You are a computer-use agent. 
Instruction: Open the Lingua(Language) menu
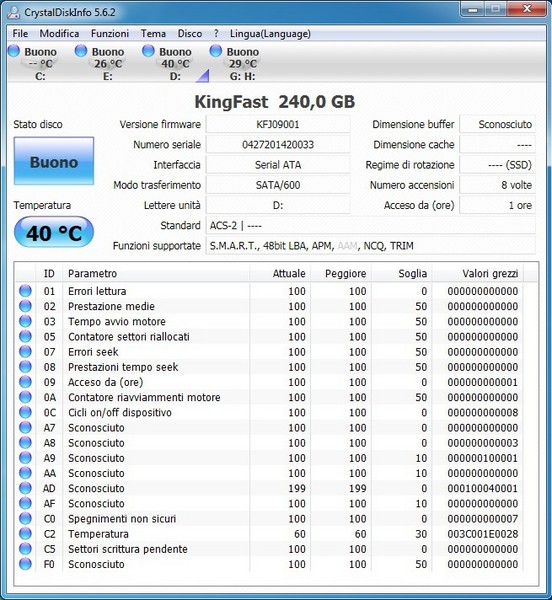pyautogui.click(x=270, y=34)
